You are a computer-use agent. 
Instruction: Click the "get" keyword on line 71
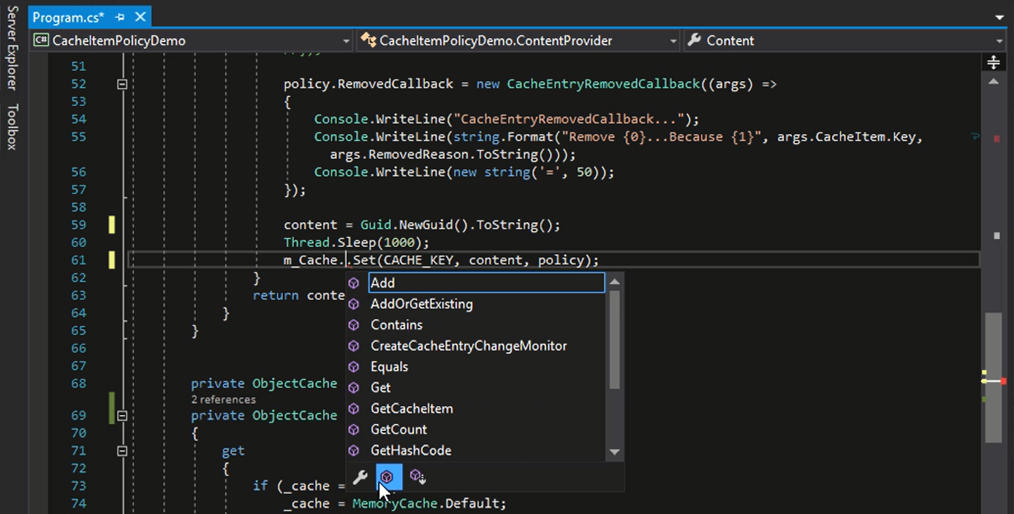[233, 451]
